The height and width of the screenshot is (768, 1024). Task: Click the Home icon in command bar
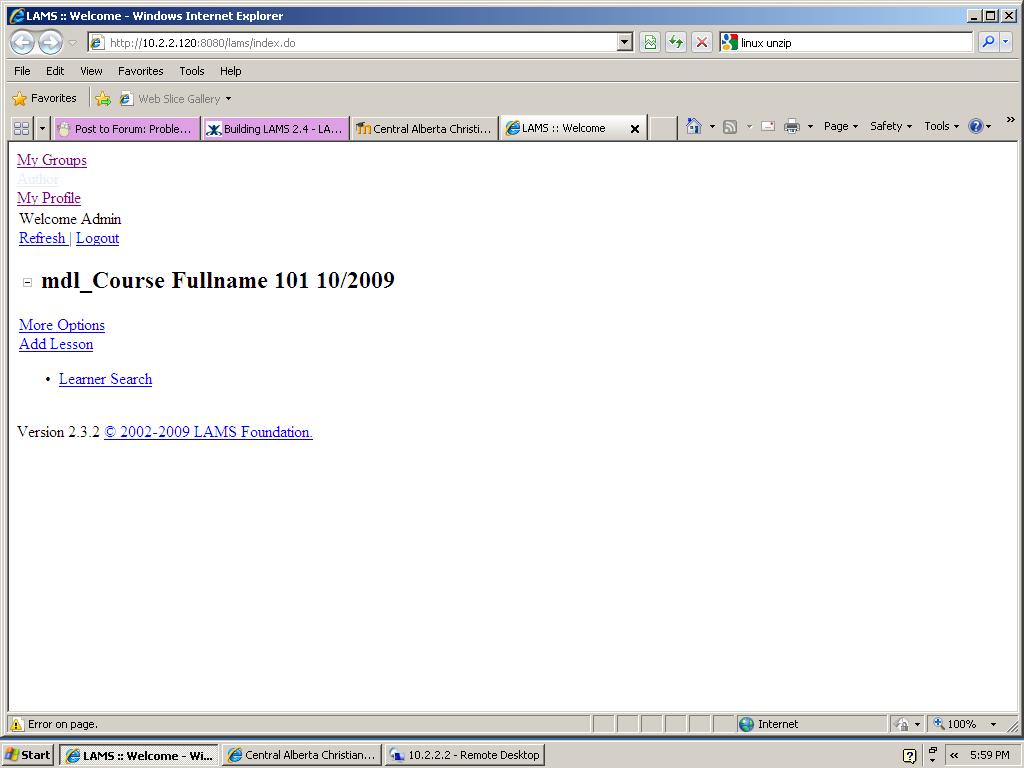694,126
